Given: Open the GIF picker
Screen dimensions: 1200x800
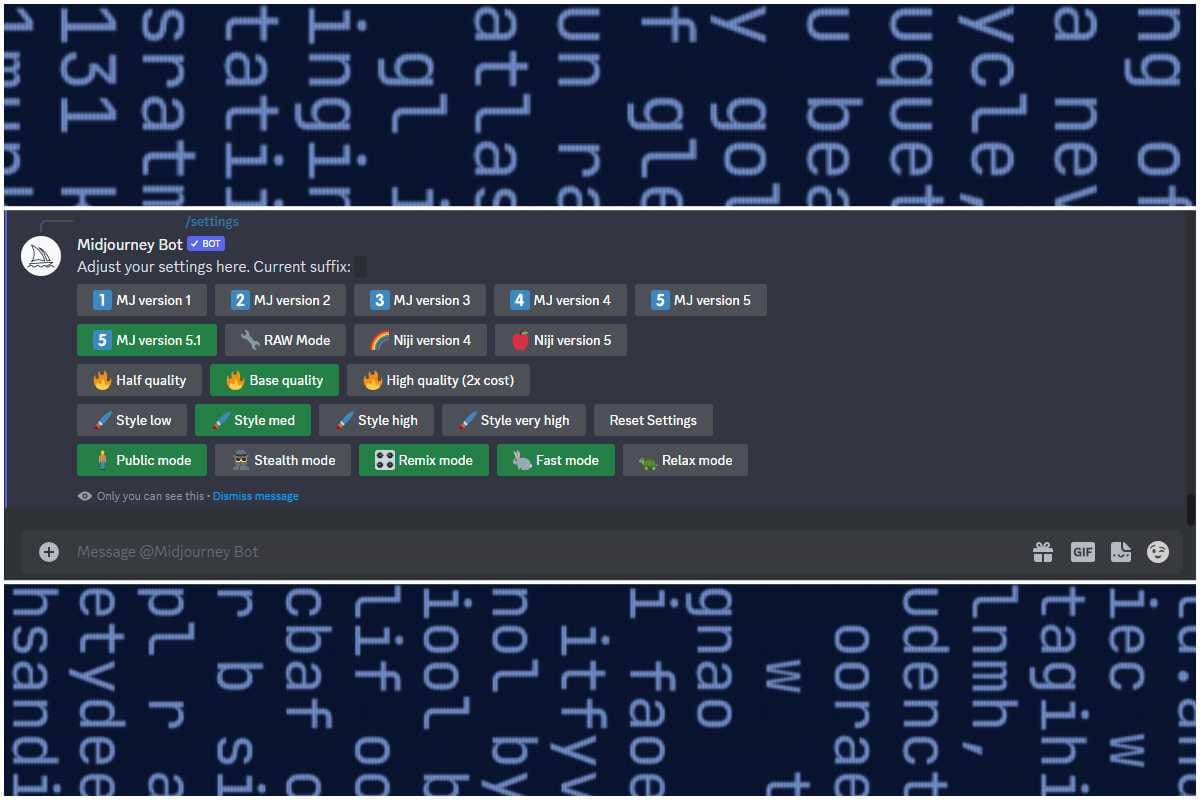Looking at the screenshot, I should (x=1083, y=552).
